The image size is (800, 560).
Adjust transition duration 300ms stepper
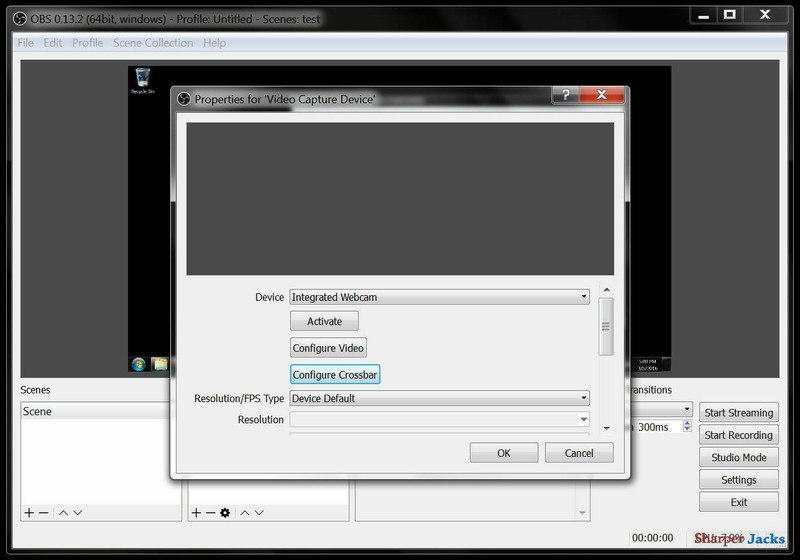click(687, 426)
